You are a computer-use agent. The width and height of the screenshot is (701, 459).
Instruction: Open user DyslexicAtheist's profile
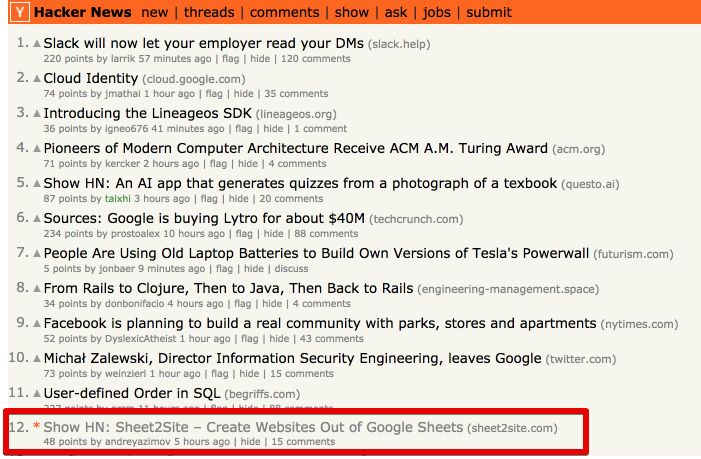141,338
